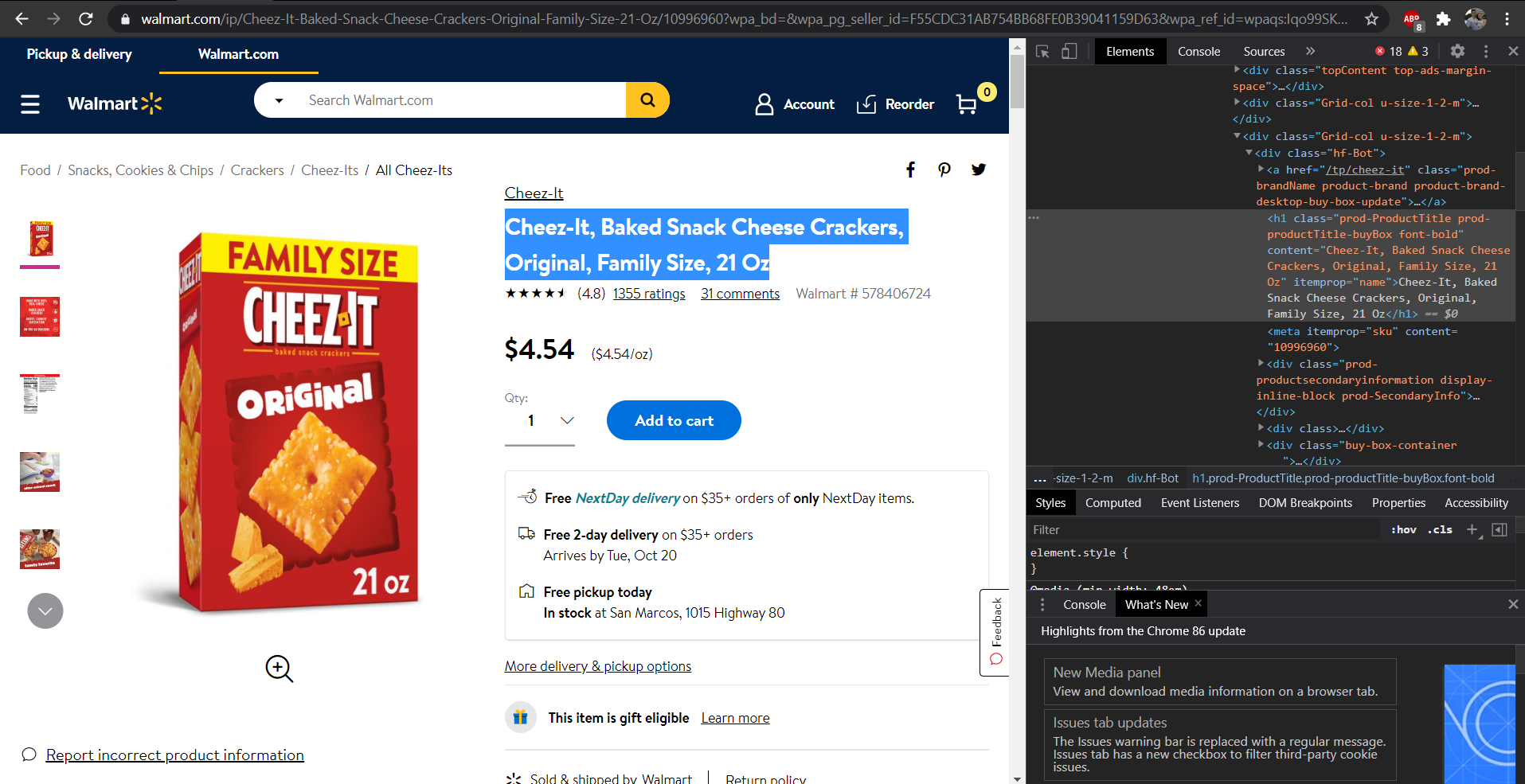Toggle device toolbar in DevTools
The height and width of the screenshot is (784, 1525).
(x=1069, y=52)
